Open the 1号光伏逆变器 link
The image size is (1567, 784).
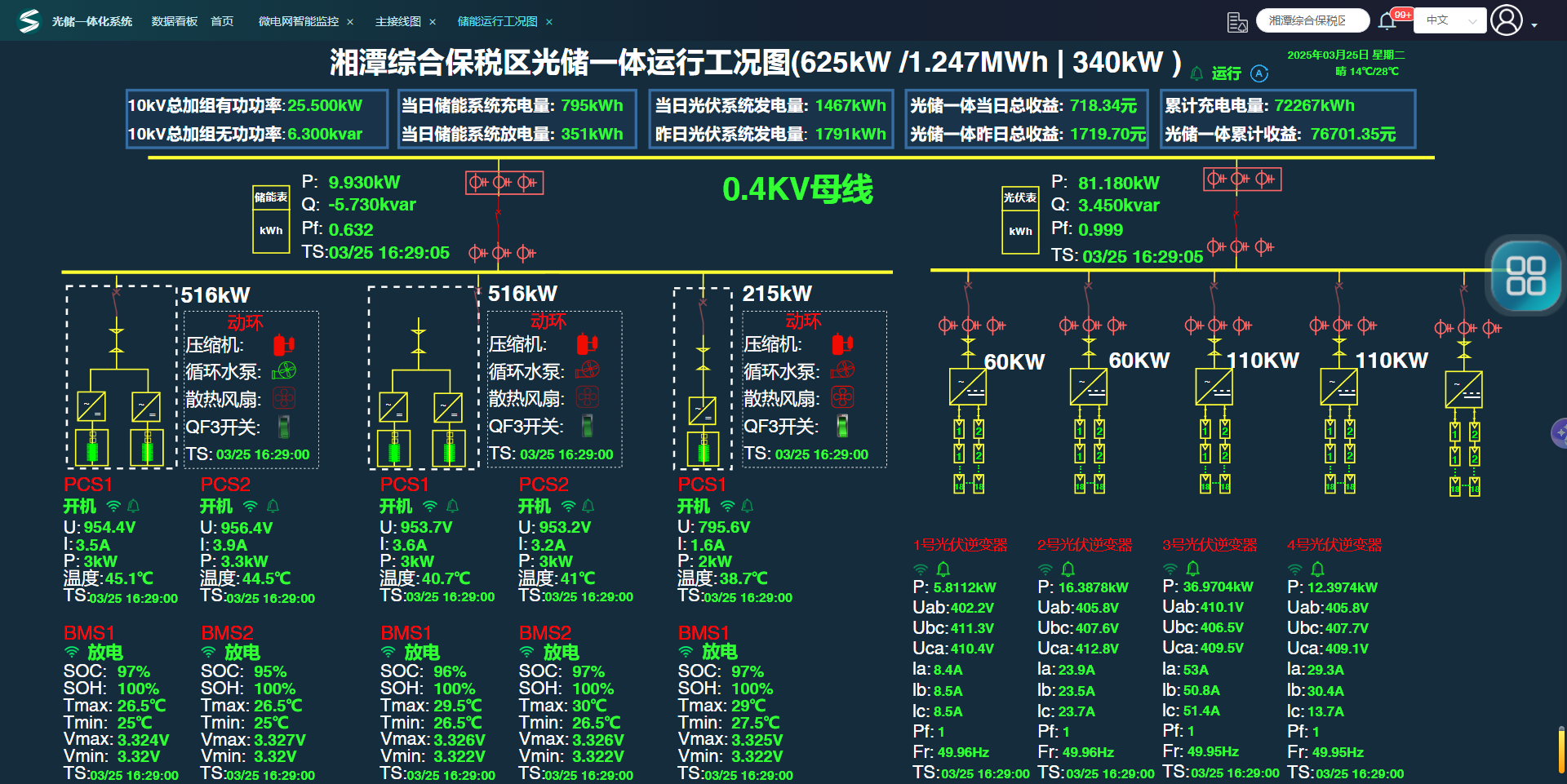(x=960, y=545)
